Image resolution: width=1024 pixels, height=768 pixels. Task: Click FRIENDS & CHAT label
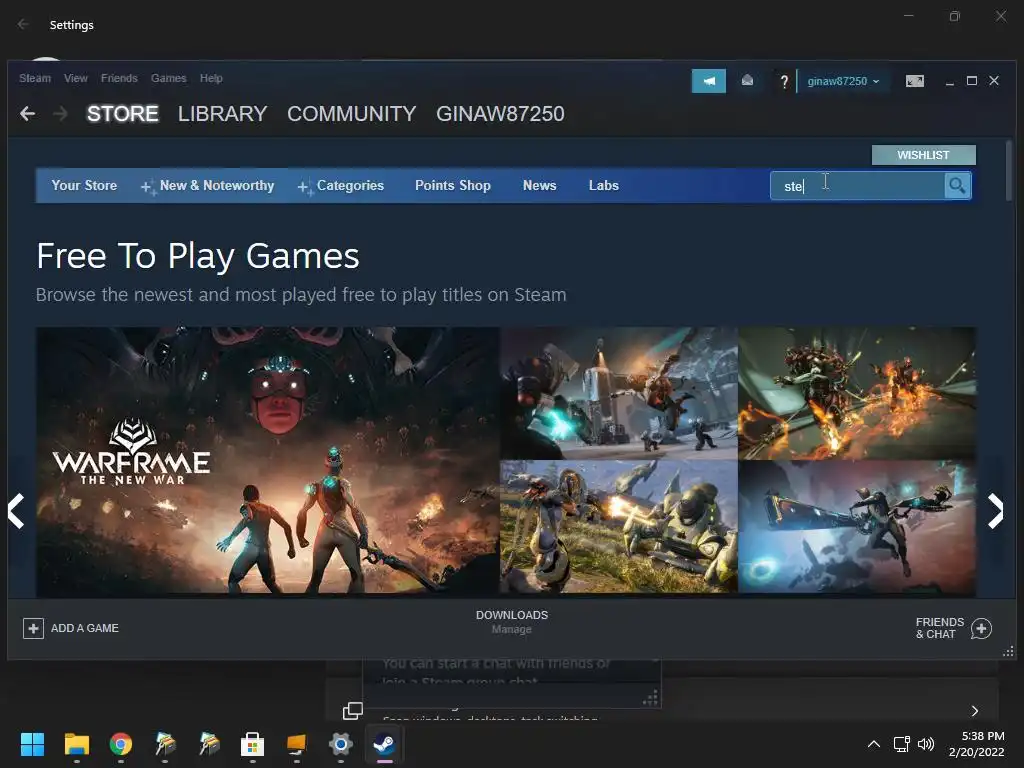click(x=940, y=628)
